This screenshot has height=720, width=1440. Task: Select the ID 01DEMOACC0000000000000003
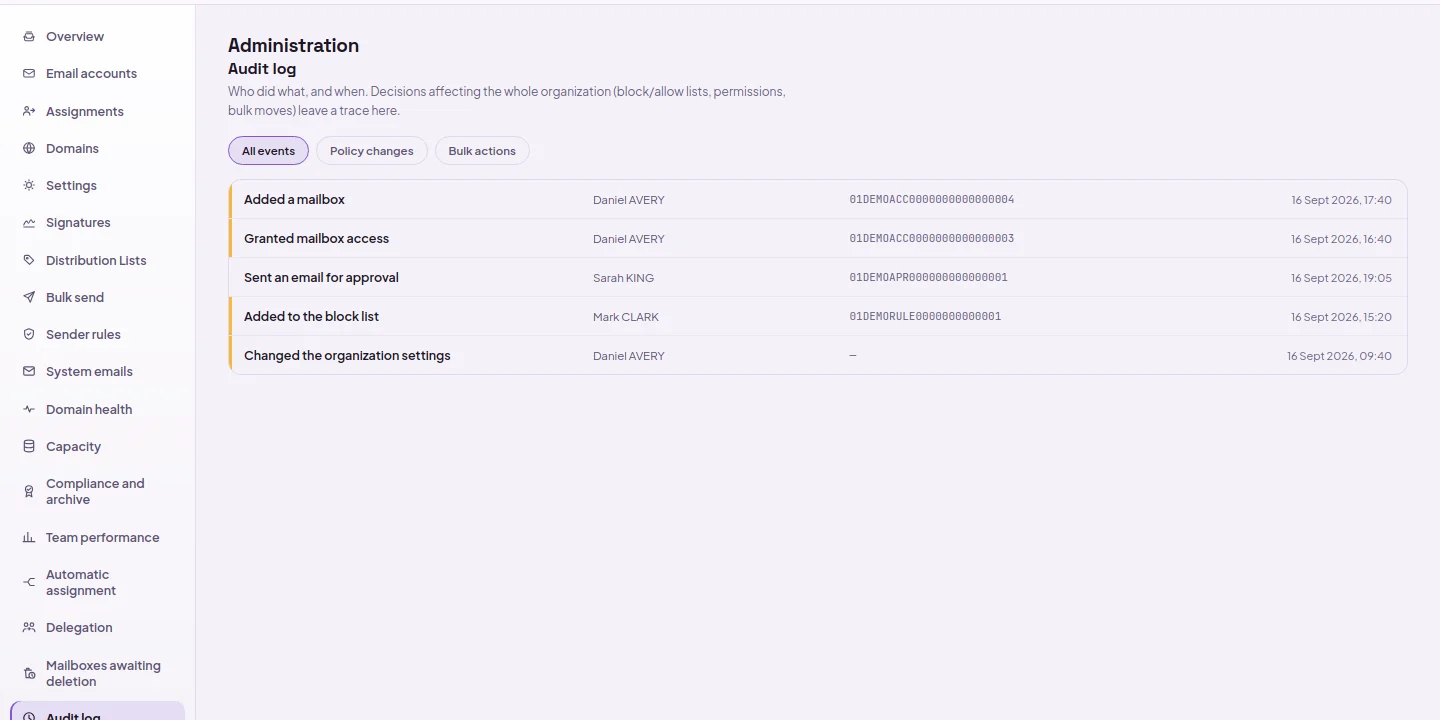[932, 239]
